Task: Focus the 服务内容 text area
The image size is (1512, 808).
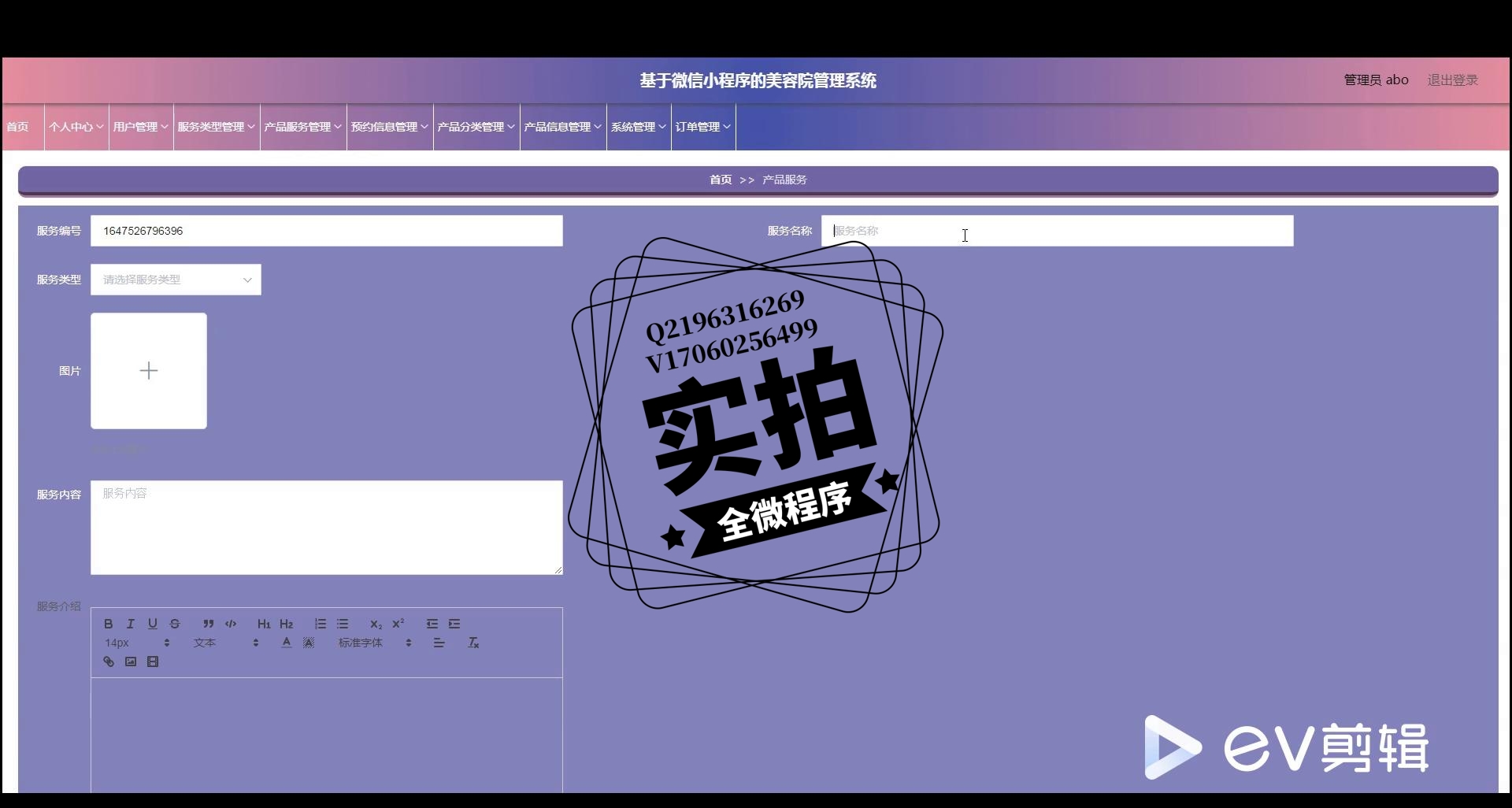Action: pyautogui.click(x=327, y=528)
